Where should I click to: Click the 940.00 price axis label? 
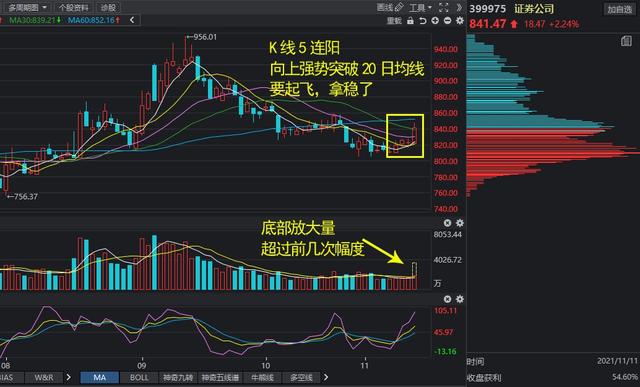click(x=446, y=49)
